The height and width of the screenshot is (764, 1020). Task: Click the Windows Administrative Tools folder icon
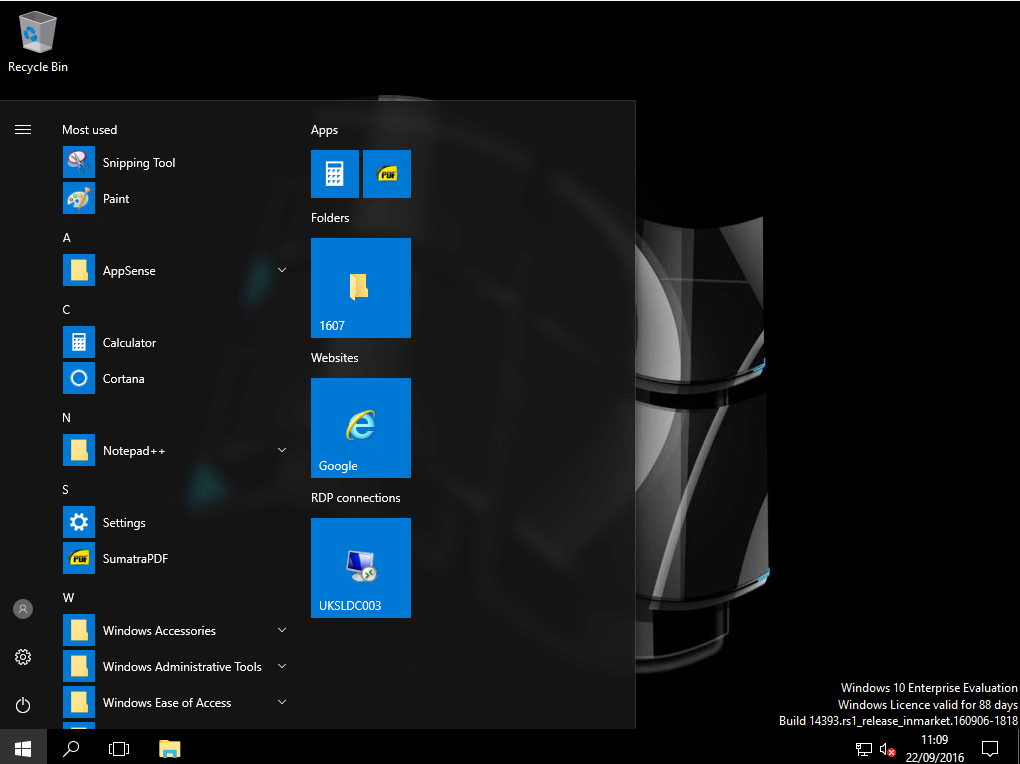click(x=79, y=666)
